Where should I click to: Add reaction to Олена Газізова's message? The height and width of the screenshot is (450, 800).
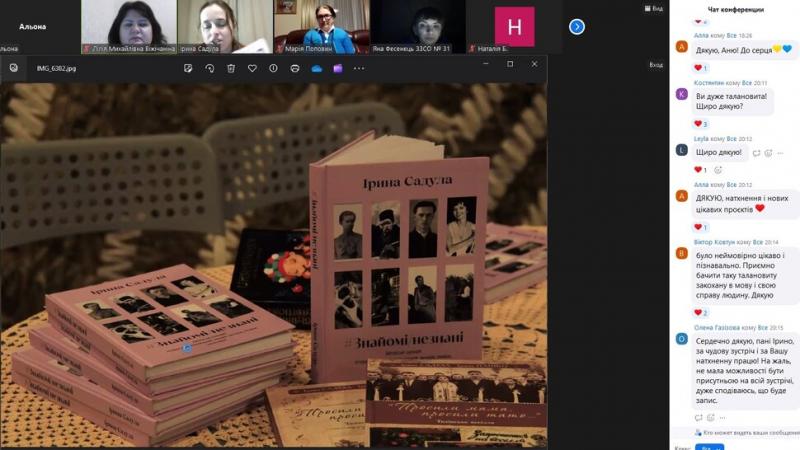tap(711, 418)
